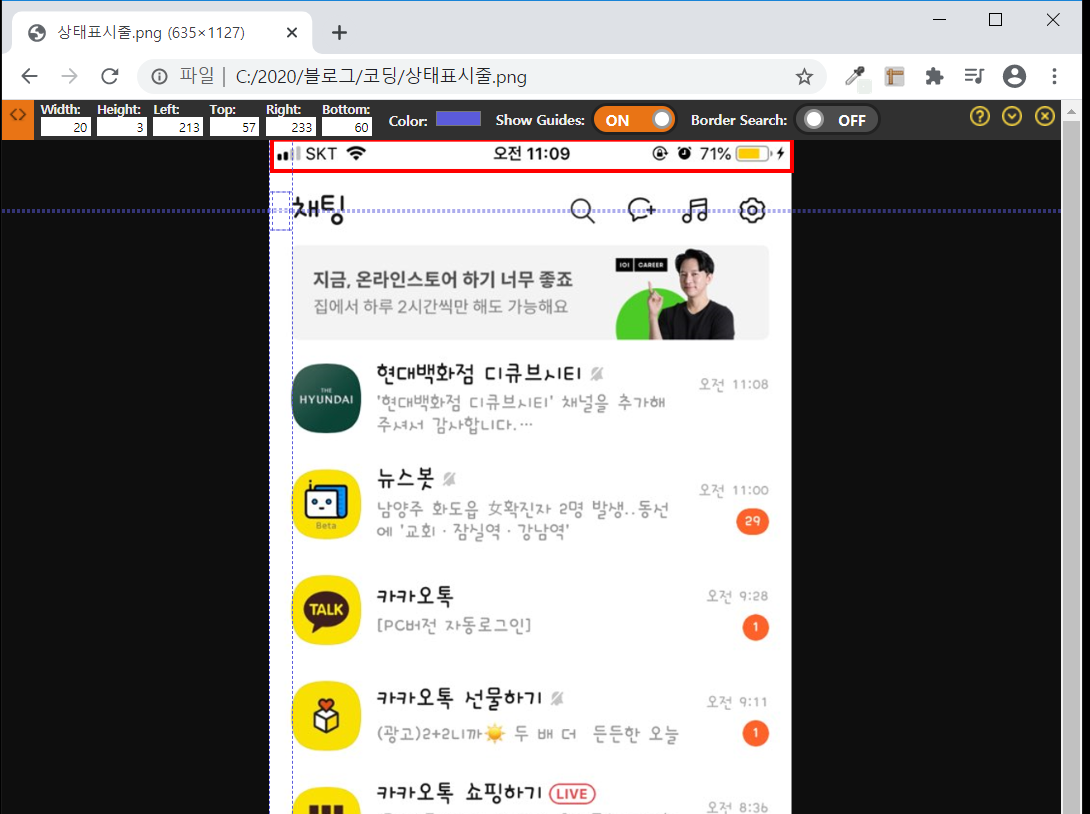Click the 카카오톡 쇼핑하기 chat title
The height and width of the screenshot is (814, 1090).
coord(459,792)
